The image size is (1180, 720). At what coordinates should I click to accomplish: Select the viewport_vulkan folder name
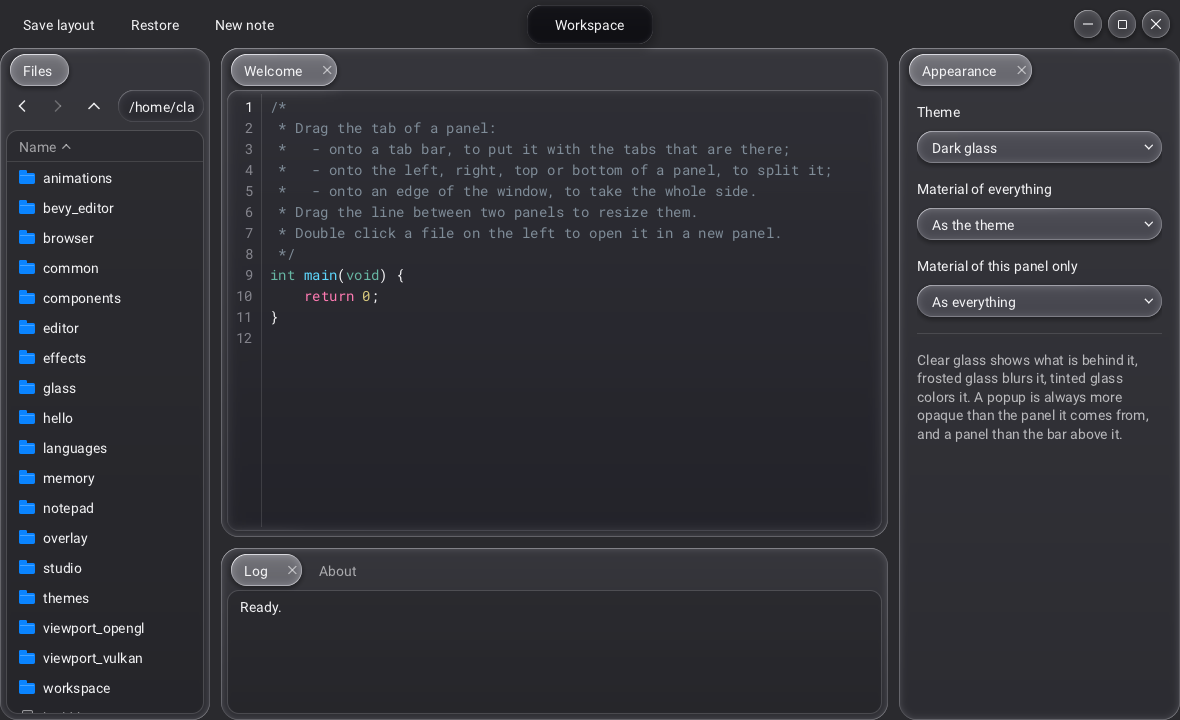tap(93, 658)
